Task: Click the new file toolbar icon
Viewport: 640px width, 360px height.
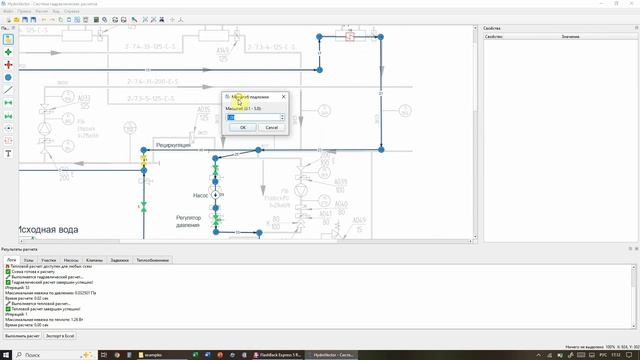Action: [9, 20]
